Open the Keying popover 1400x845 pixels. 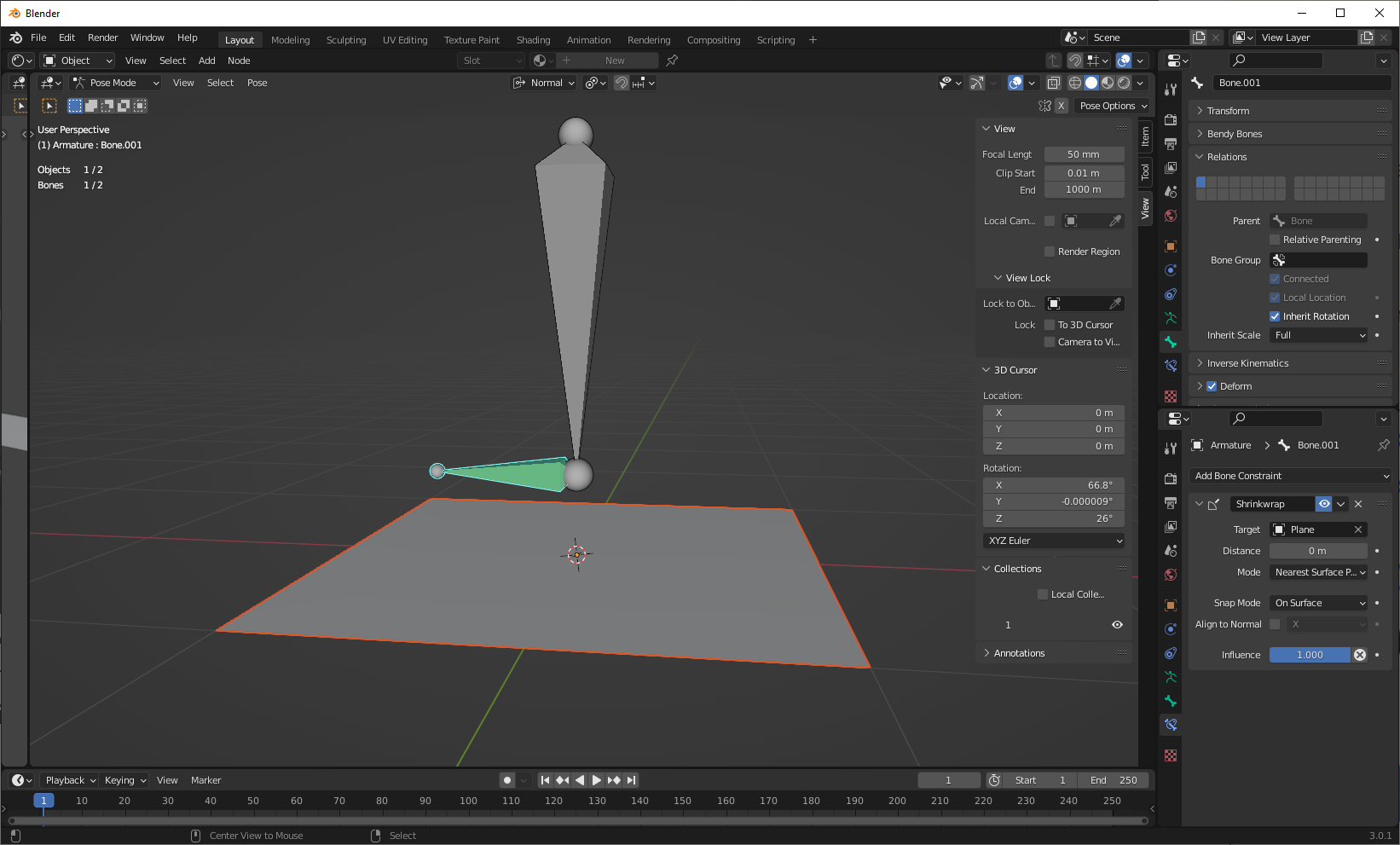(x=124, y=780)
